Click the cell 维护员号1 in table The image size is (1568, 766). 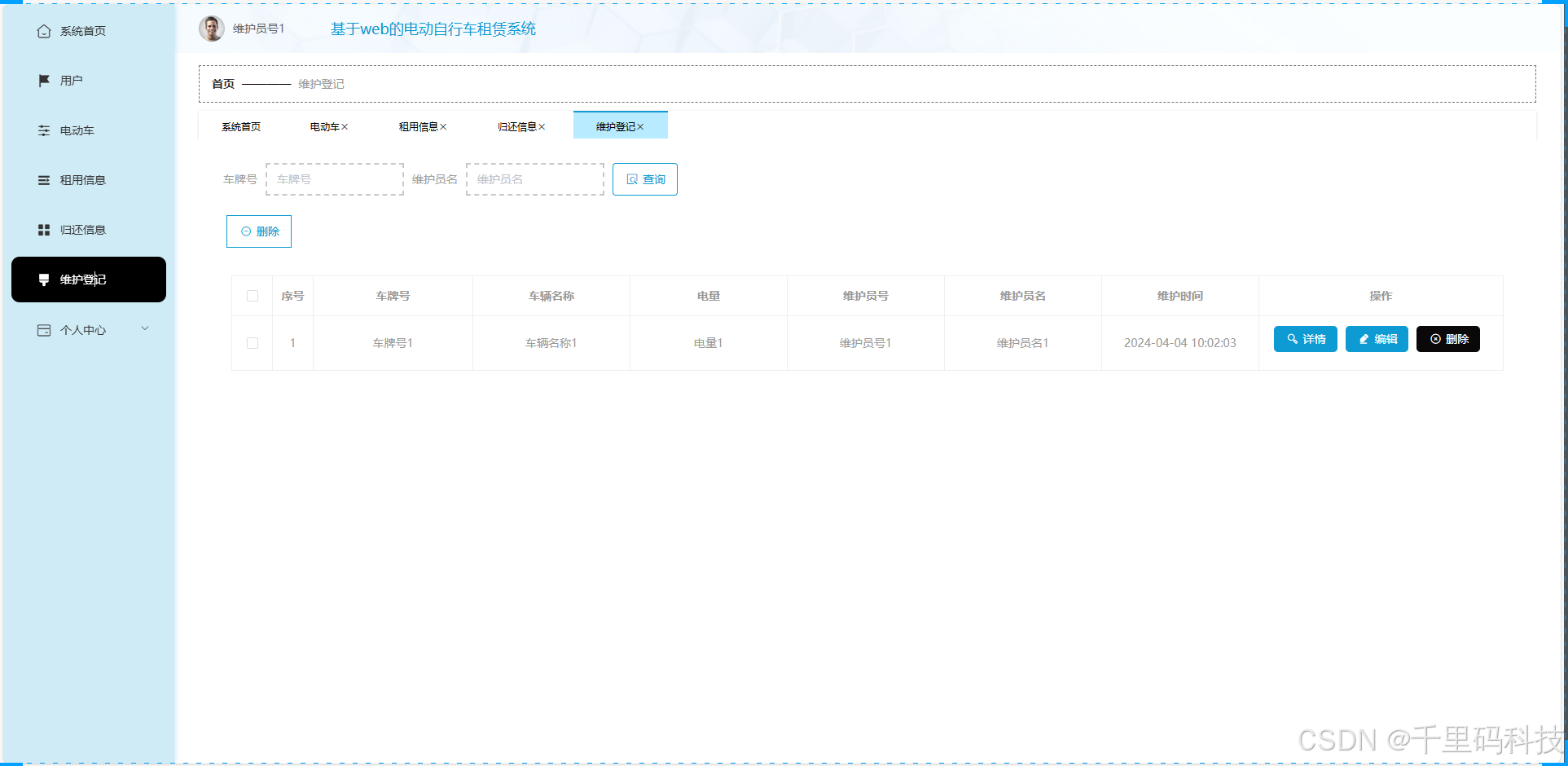866,343
